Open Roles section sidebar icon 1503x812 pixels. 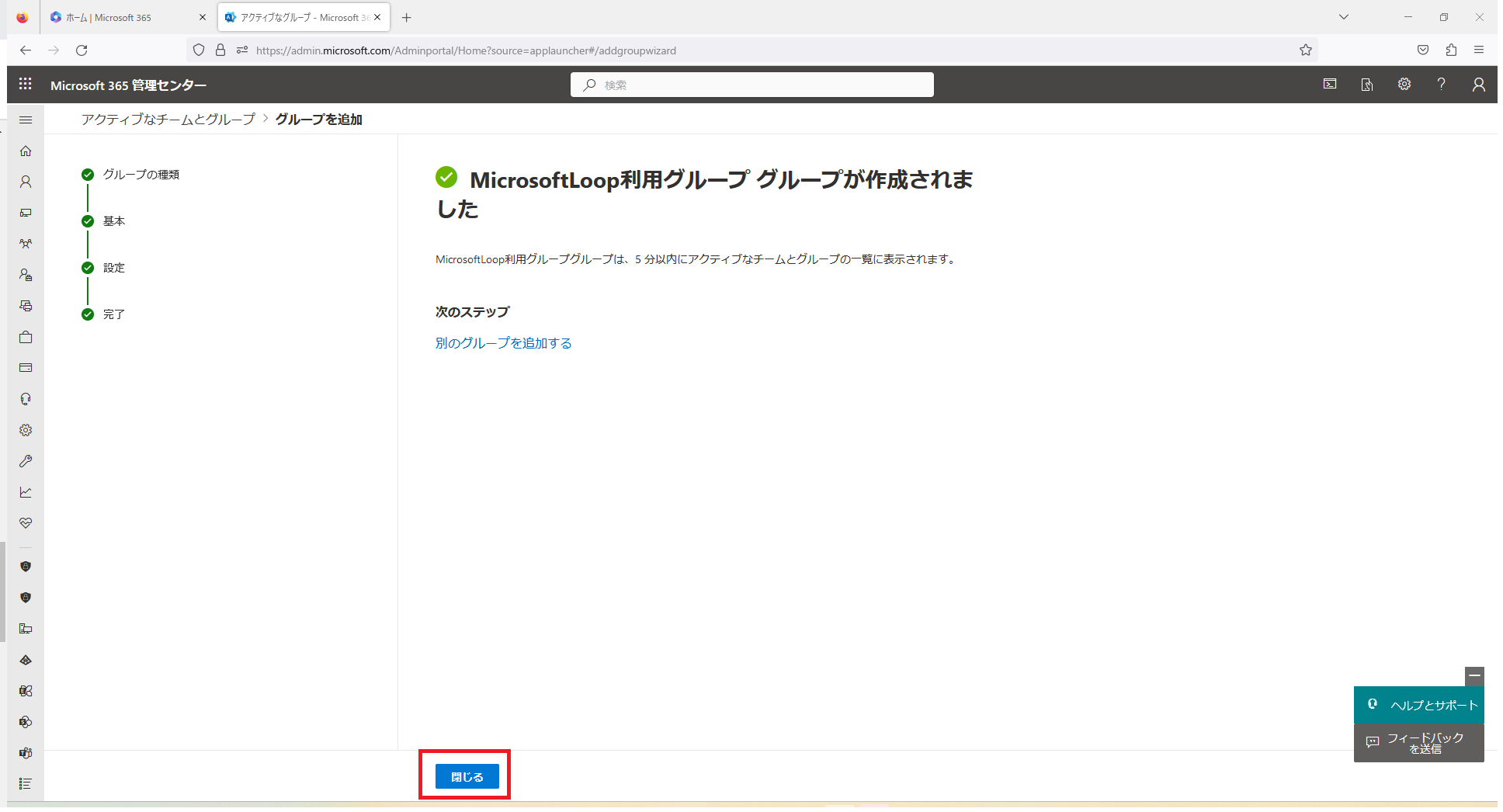26,275
